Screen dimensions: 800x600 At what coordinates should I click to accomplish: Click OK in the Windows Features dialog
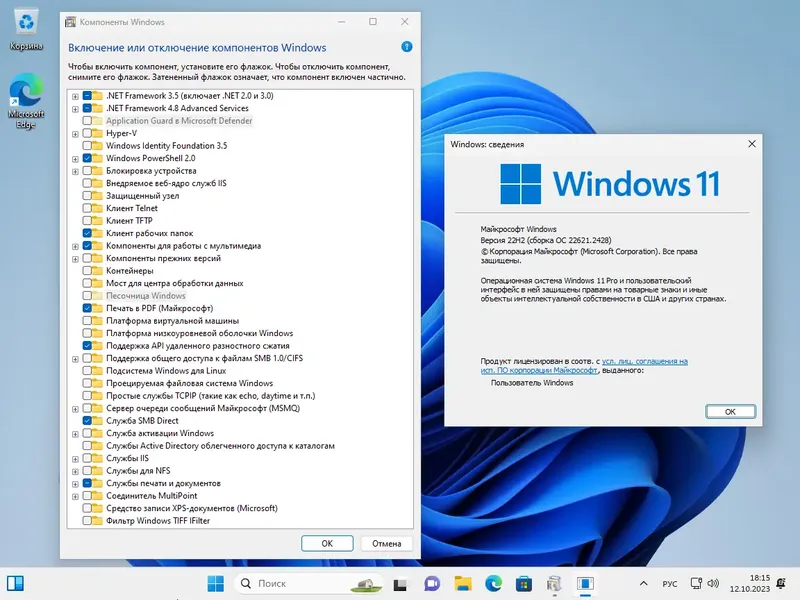(x=327, y=543)
